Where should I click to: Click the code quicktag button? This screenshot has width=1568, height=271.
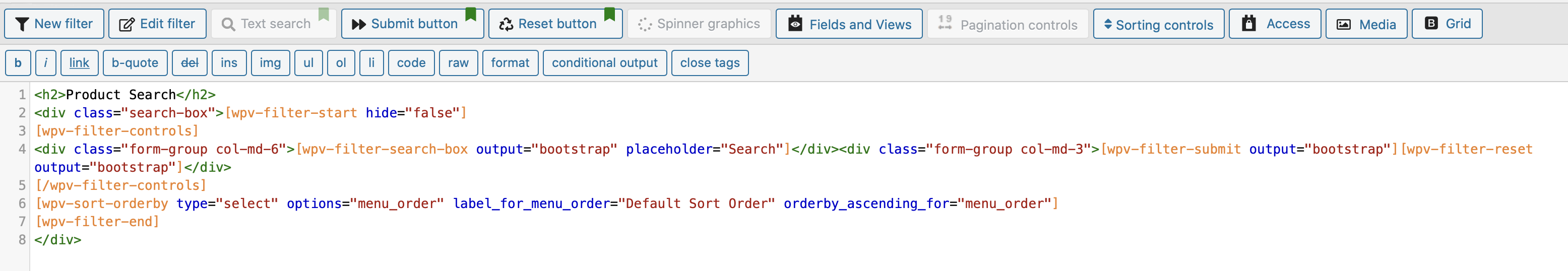click(411, 63)
